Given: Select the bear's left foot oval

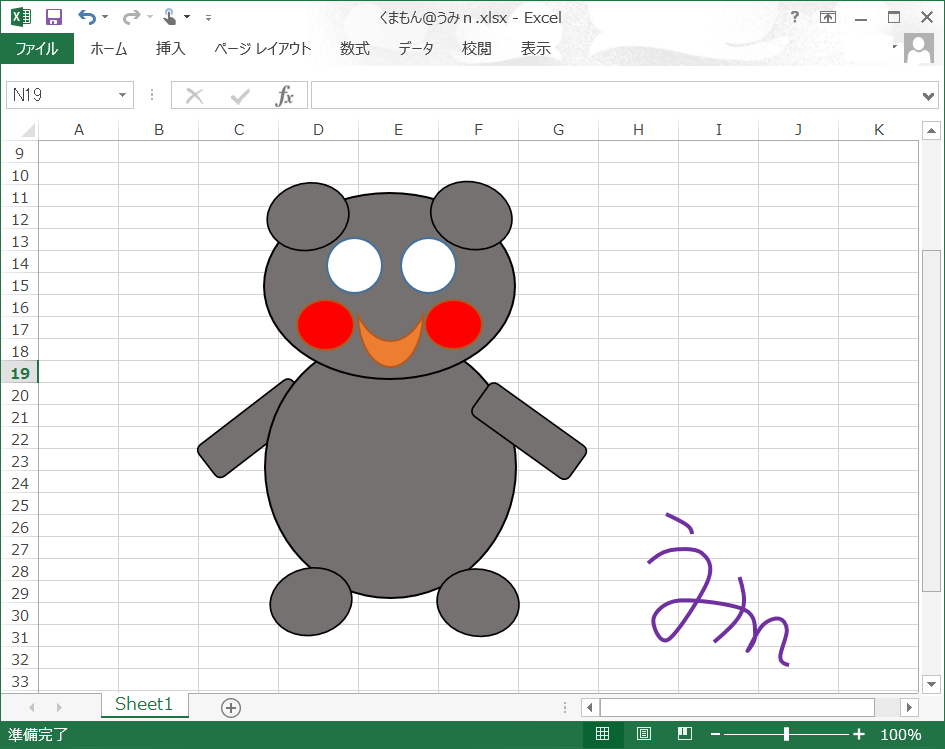Looking at the screenshot, I should [x=310, y=601].
